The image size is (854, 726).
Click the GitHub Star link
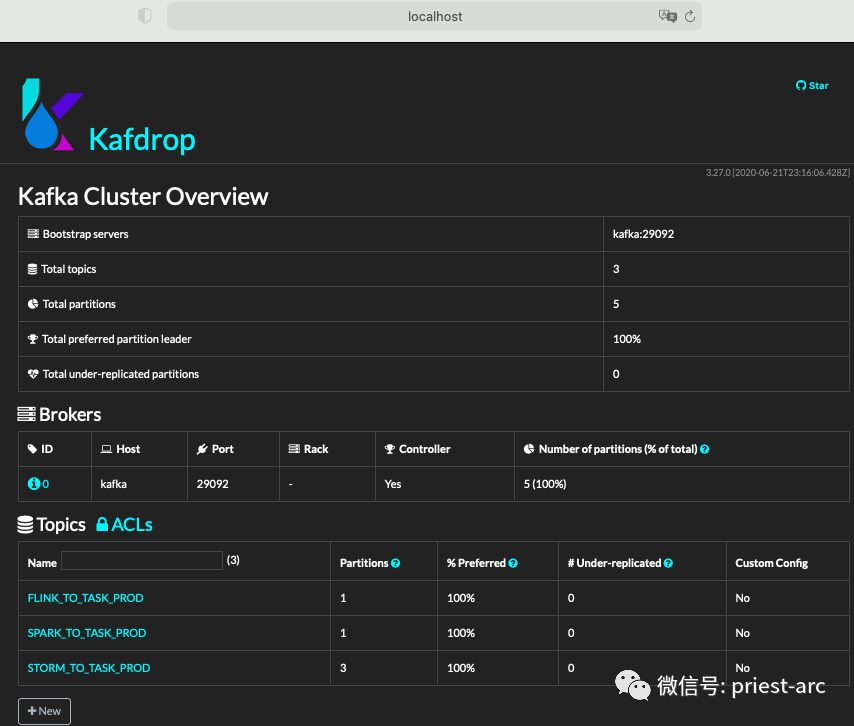pyautogui.click(x=812, y=86)
